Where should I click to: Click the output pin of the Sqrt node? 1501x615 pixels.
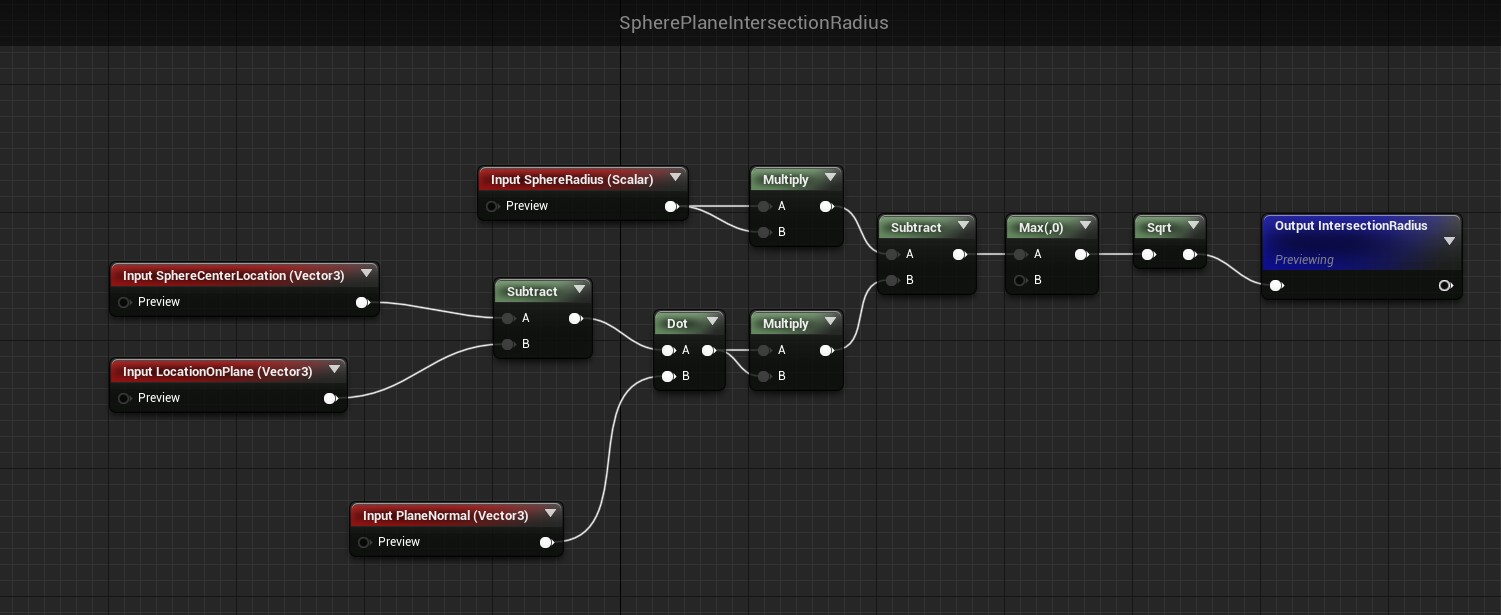pyautogui.click(x=1188, y=255)
